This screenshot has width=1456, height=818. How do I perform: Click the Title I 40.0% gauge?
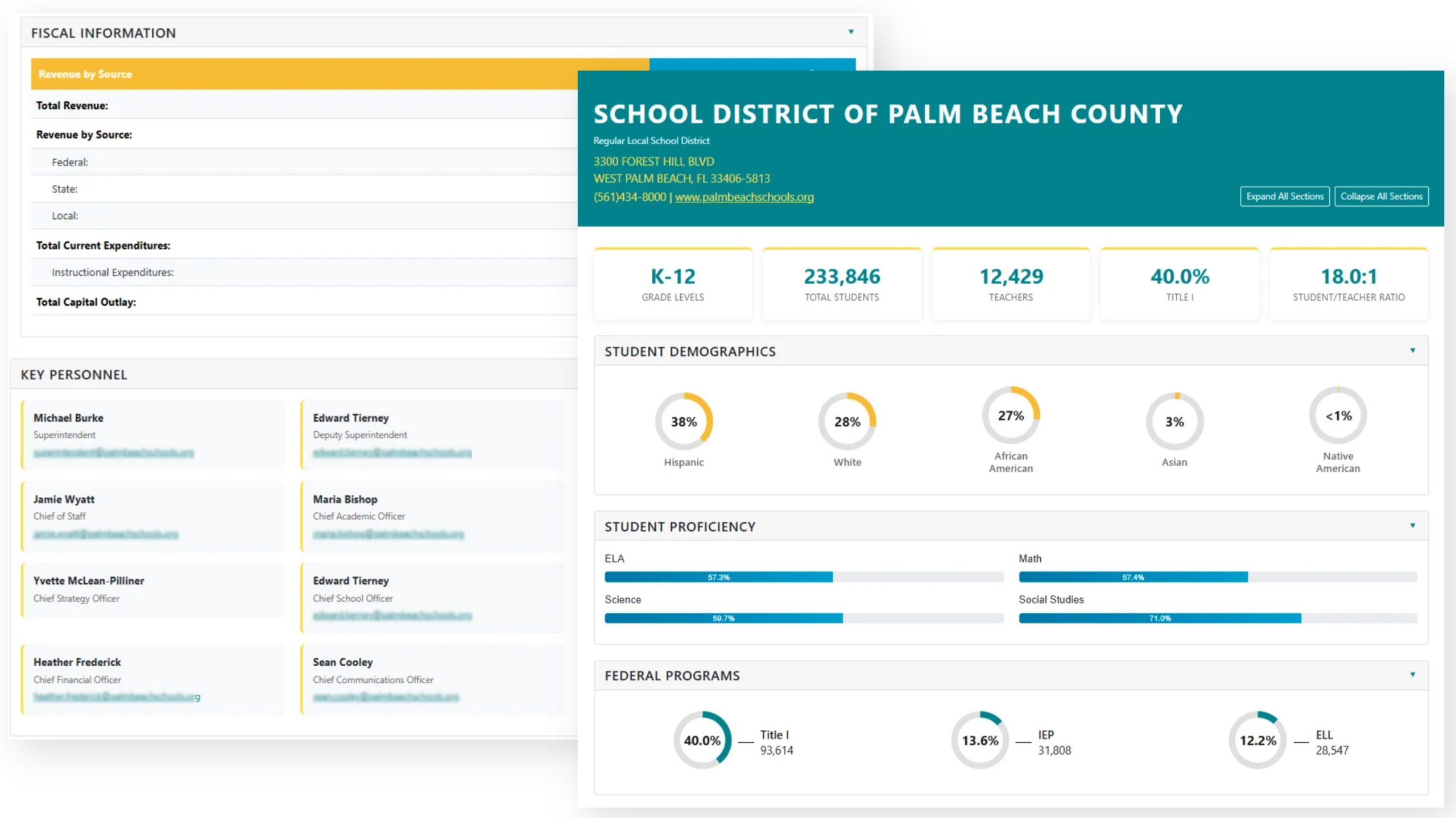[702, 740]
